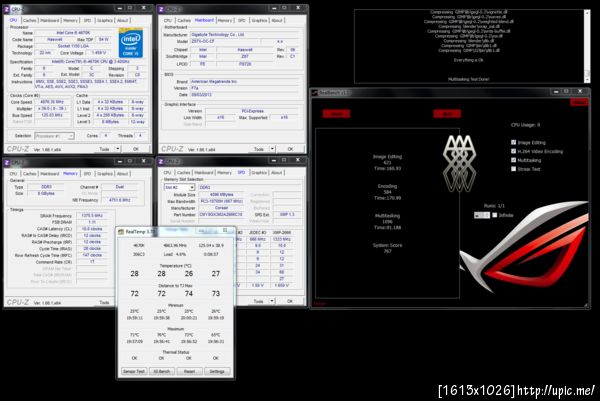Click the RealTemp title bar icon

coord(121,231)
